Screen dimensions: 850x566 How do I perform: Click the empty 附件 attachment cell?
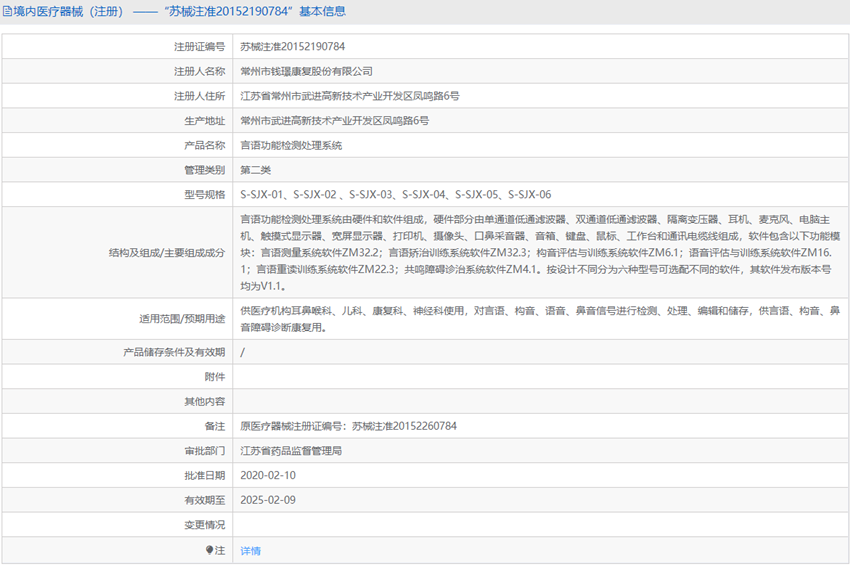click(x=538, y=376)
